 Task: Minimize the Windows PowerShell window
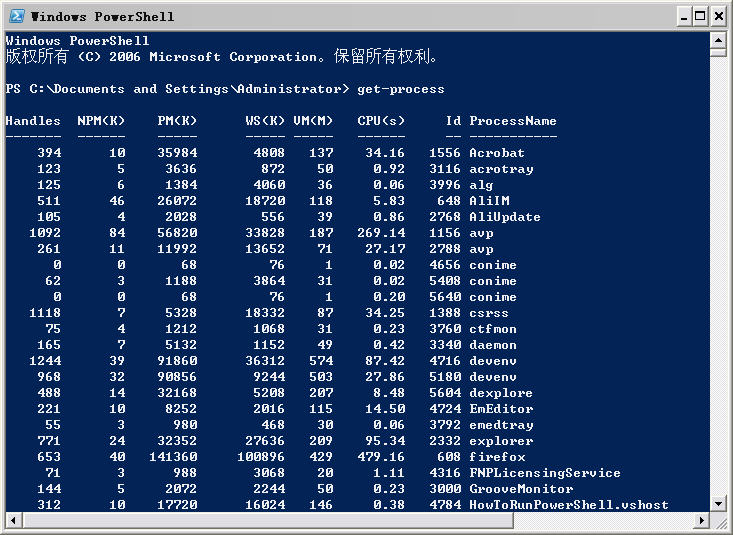[684, 17]
